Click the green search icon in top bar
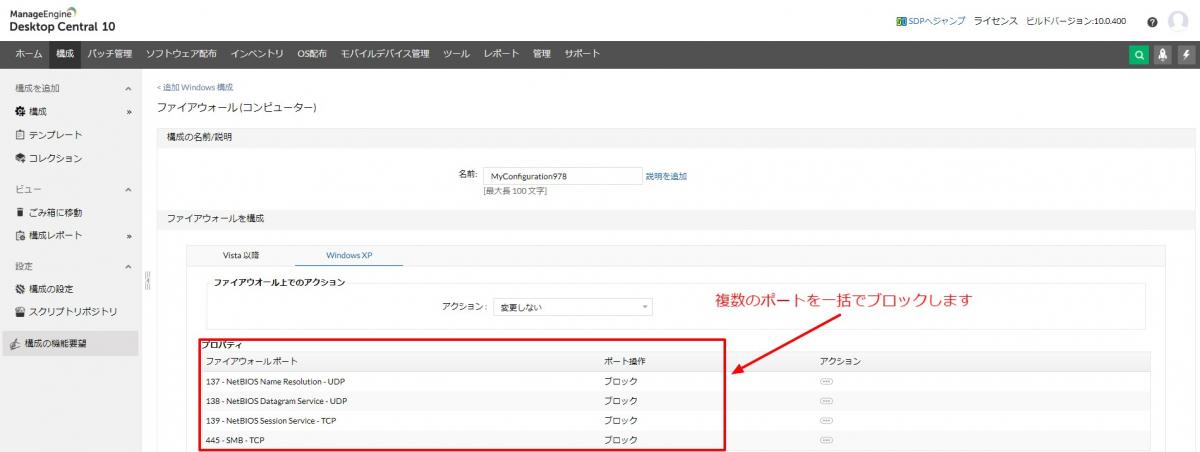The image size is (1200, 452). (1139, 55)
